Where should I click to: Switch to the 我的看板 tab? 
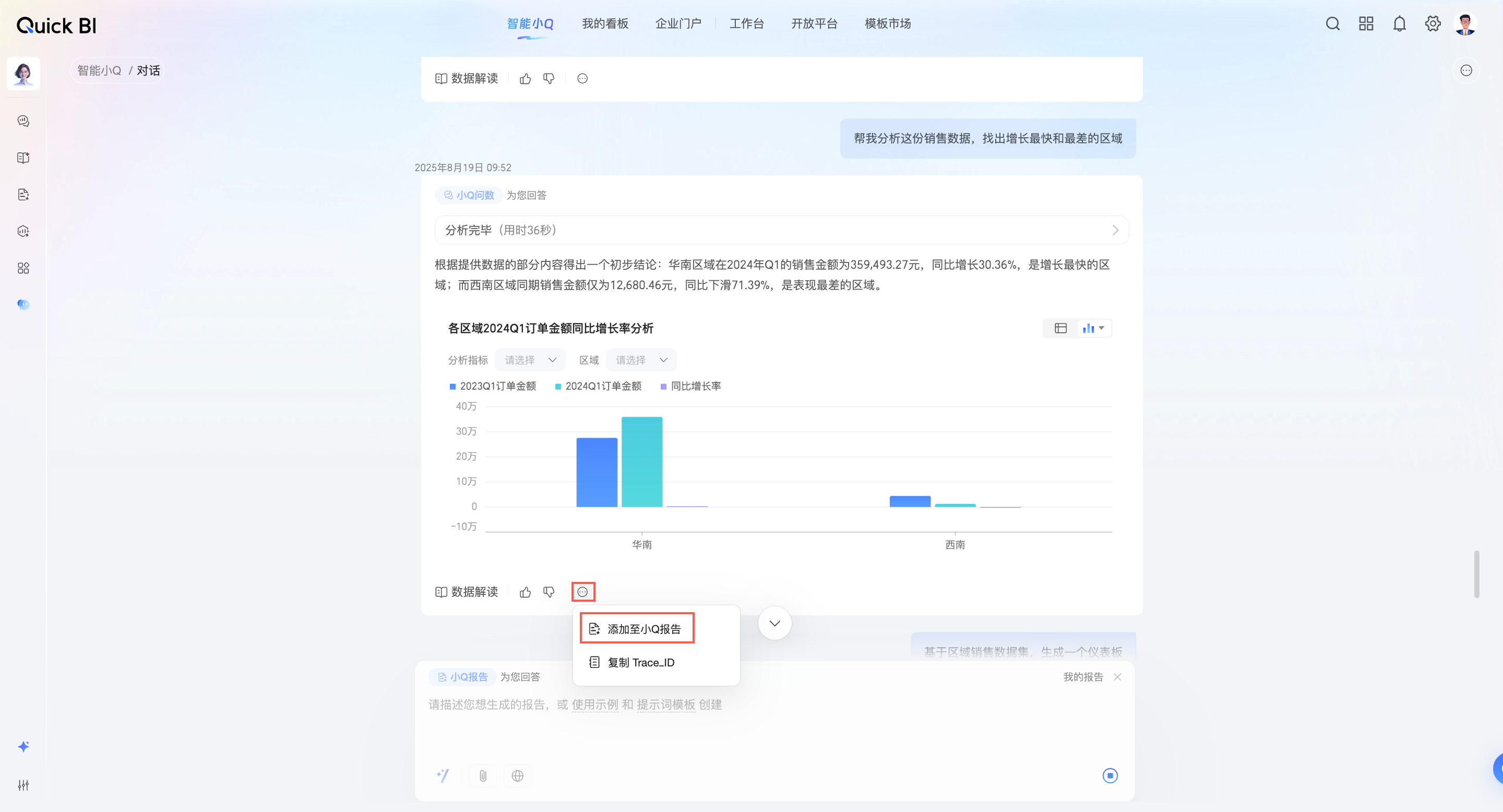[605, 24]
